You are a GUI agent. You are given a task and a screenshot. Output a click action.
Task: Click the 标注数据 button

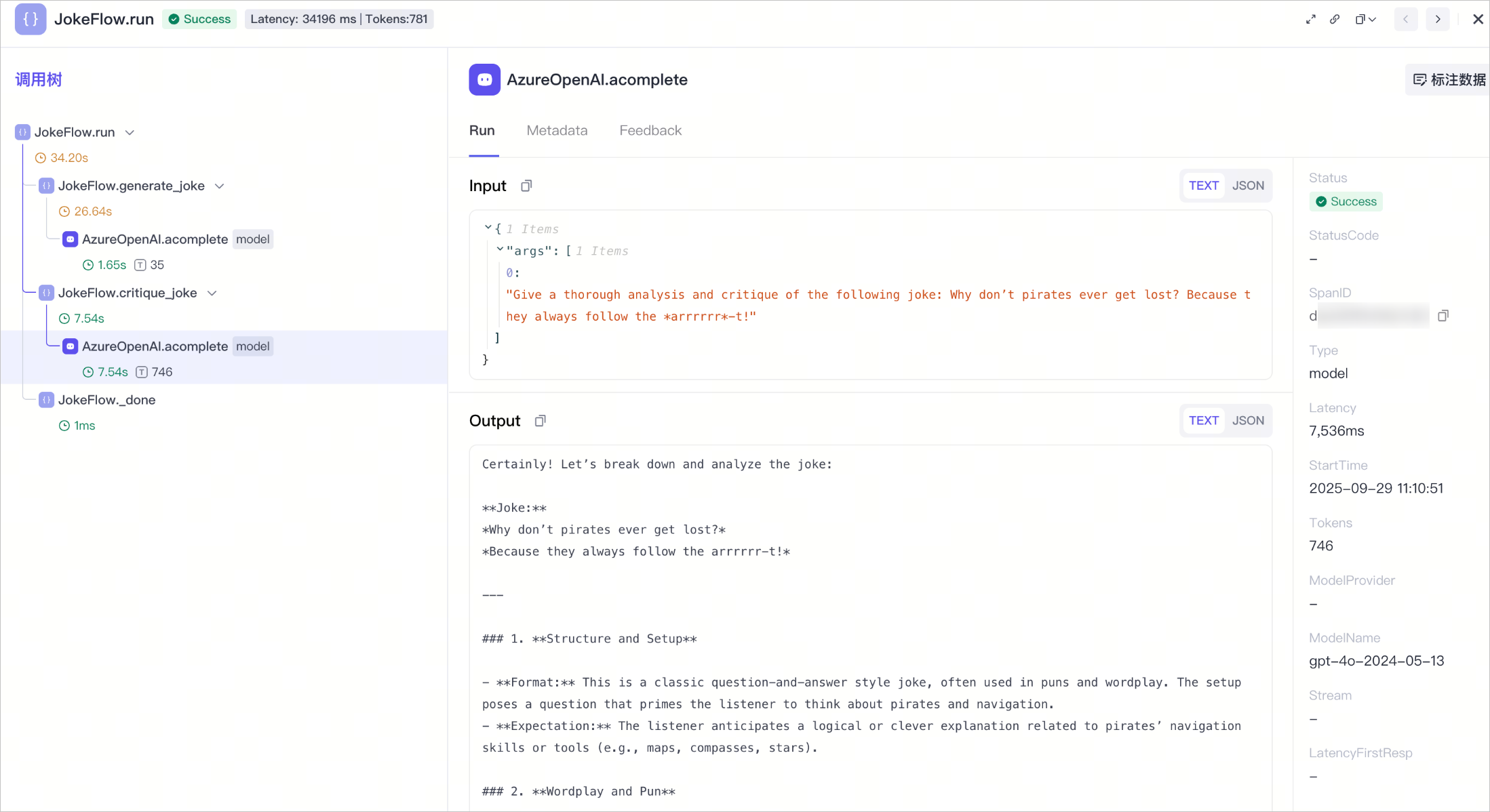tap(1448, 80)
